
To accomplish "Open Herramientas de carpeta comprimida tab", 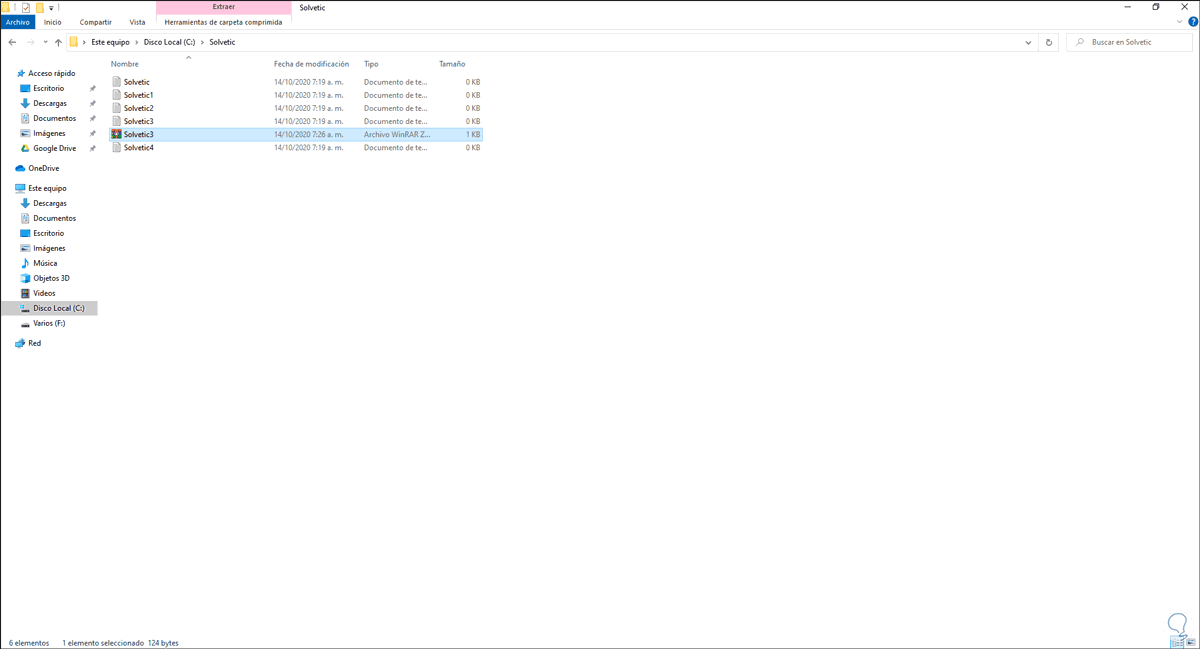I will [222, 22].
